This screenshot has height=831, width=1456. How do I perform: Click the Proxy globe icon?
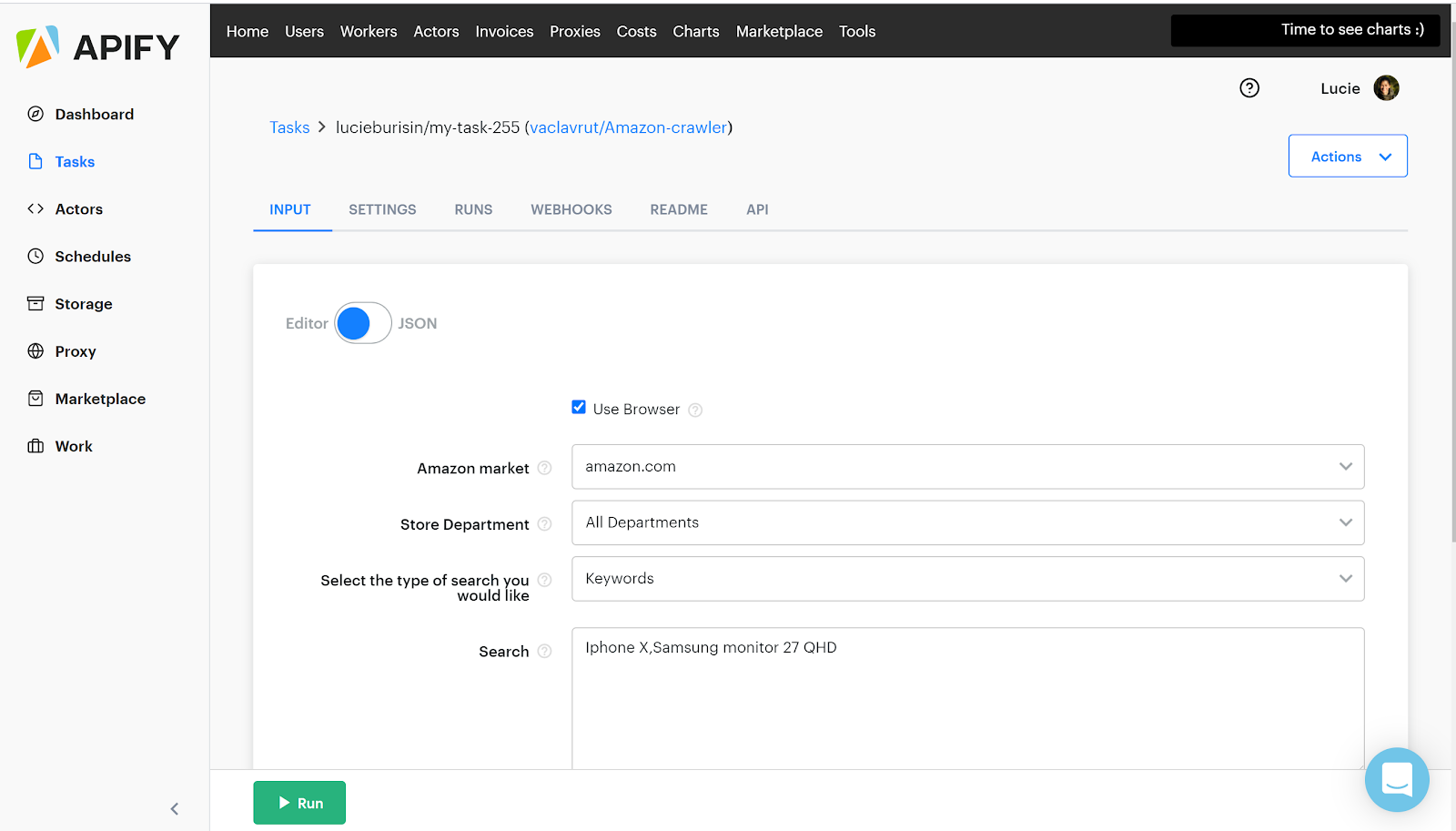pos(35,350)
